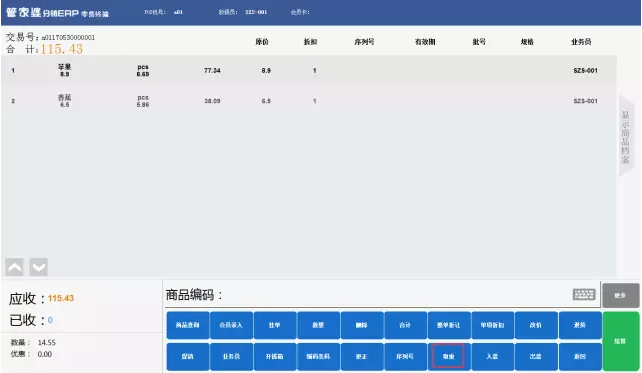
Task: Click the 会员录入 member entry button
Action: [231, 325]
